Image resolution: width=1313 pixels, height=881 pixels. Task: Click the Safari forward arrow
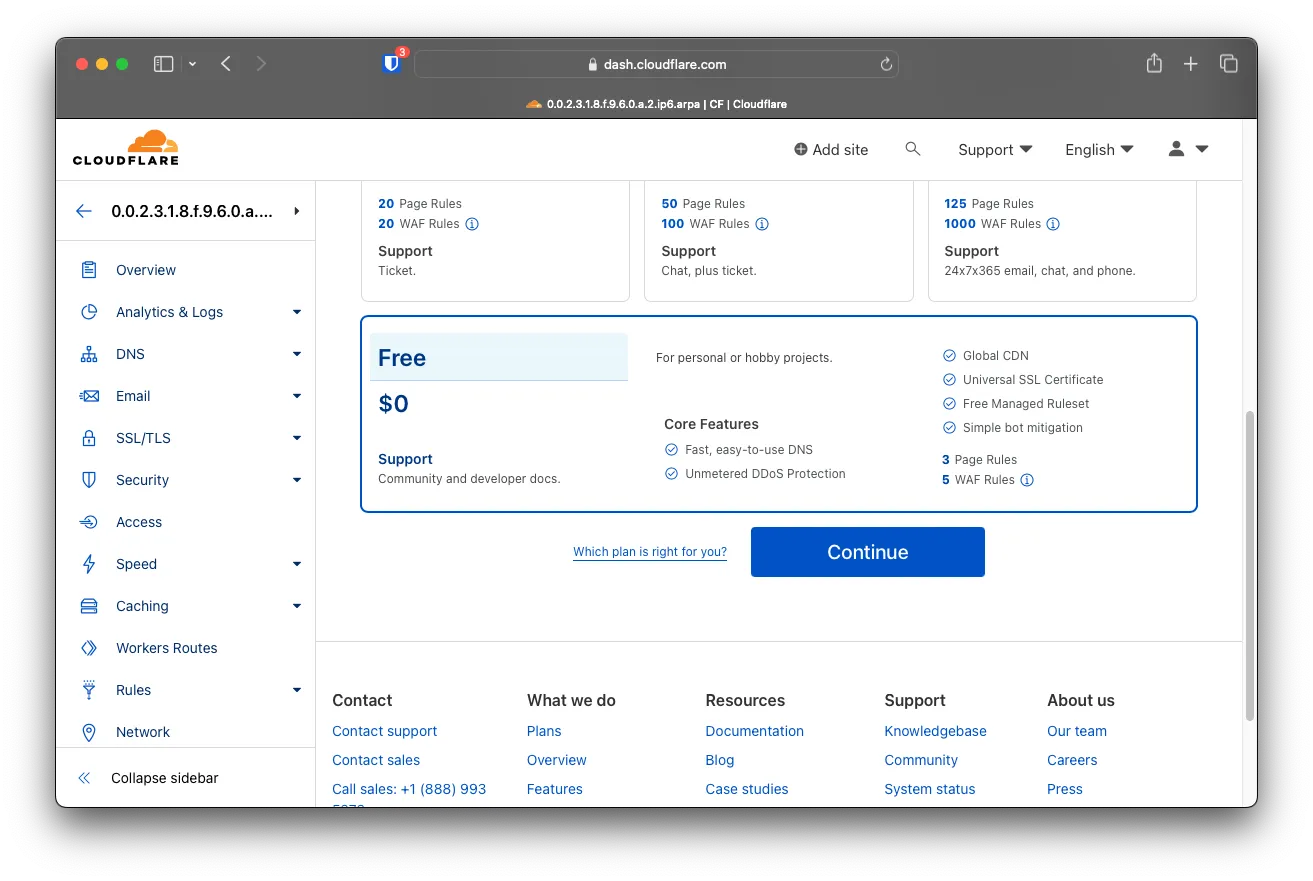262,64
